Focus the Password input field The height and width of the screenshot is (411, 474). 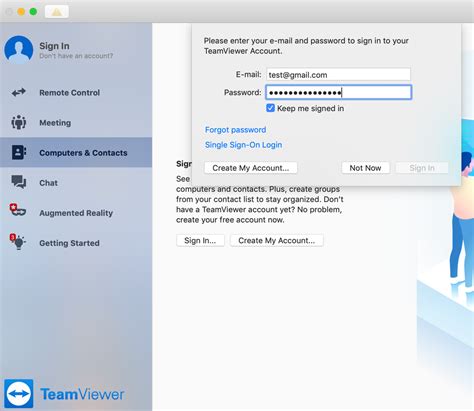[x=338, y=92]
